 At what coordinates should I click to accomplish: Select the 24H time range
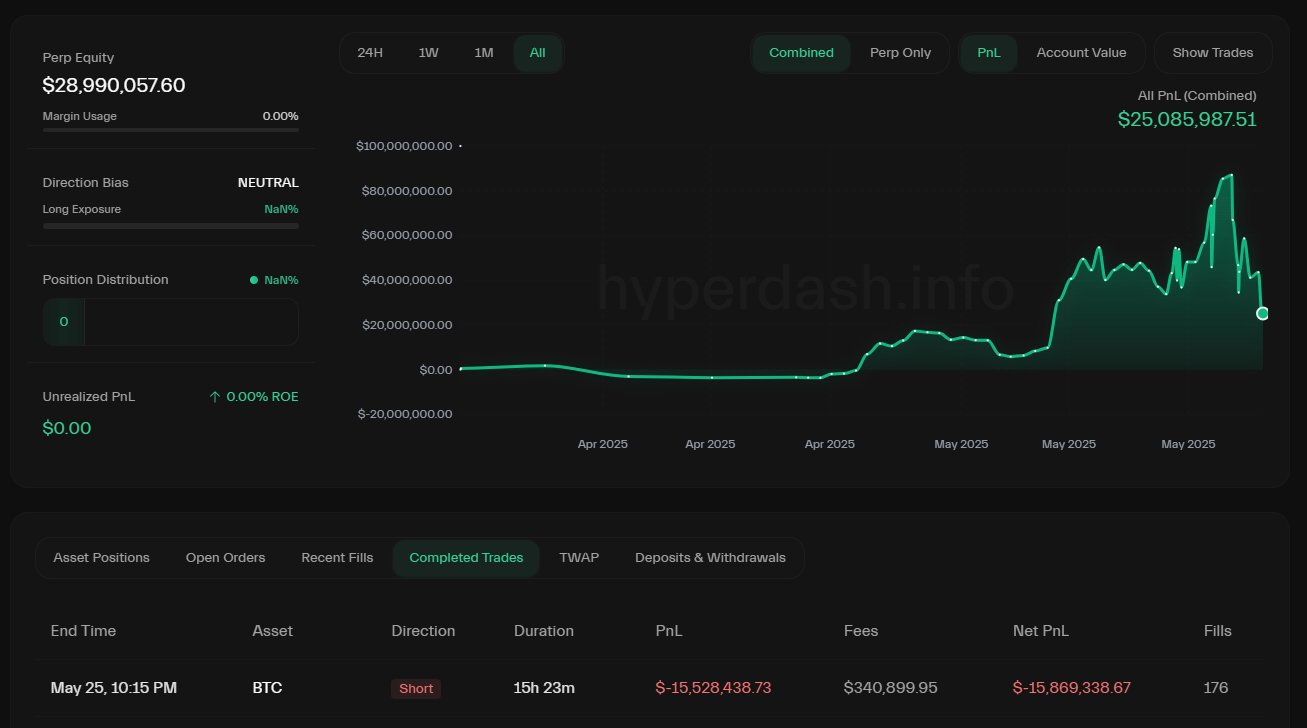pyautogui.click(x=370, y=53)
